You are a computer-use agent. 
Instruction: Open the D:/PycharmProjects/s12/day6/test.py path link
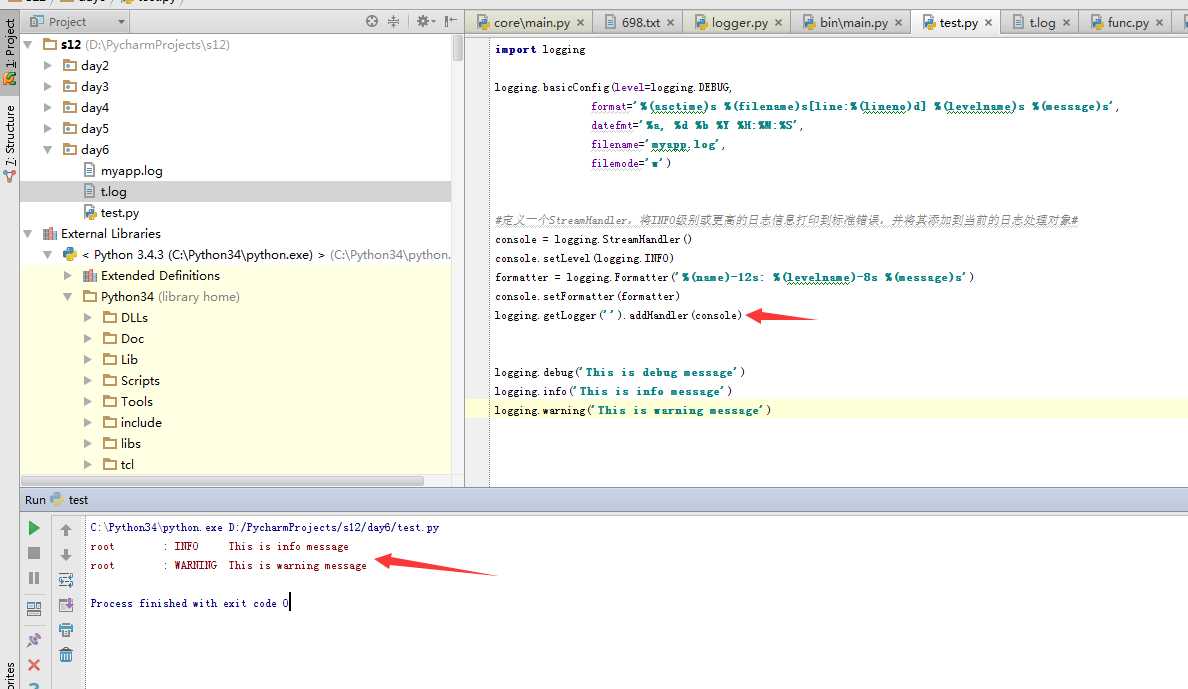[x=333, y=528]
